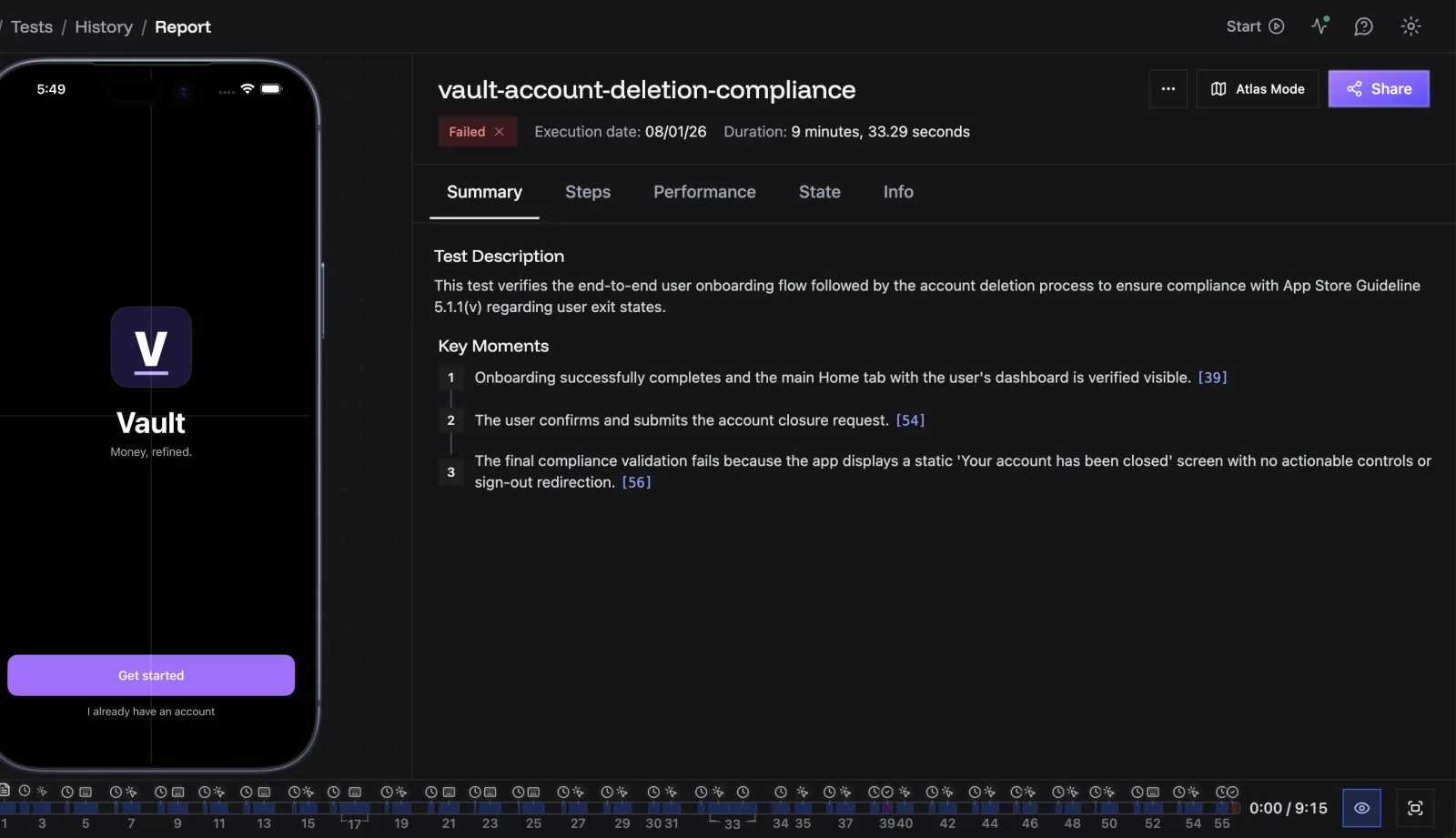Viewport: 1456px width, 838px height.
Task: Start the test run
Action: pyautogui.click(x=1255, y=26)
